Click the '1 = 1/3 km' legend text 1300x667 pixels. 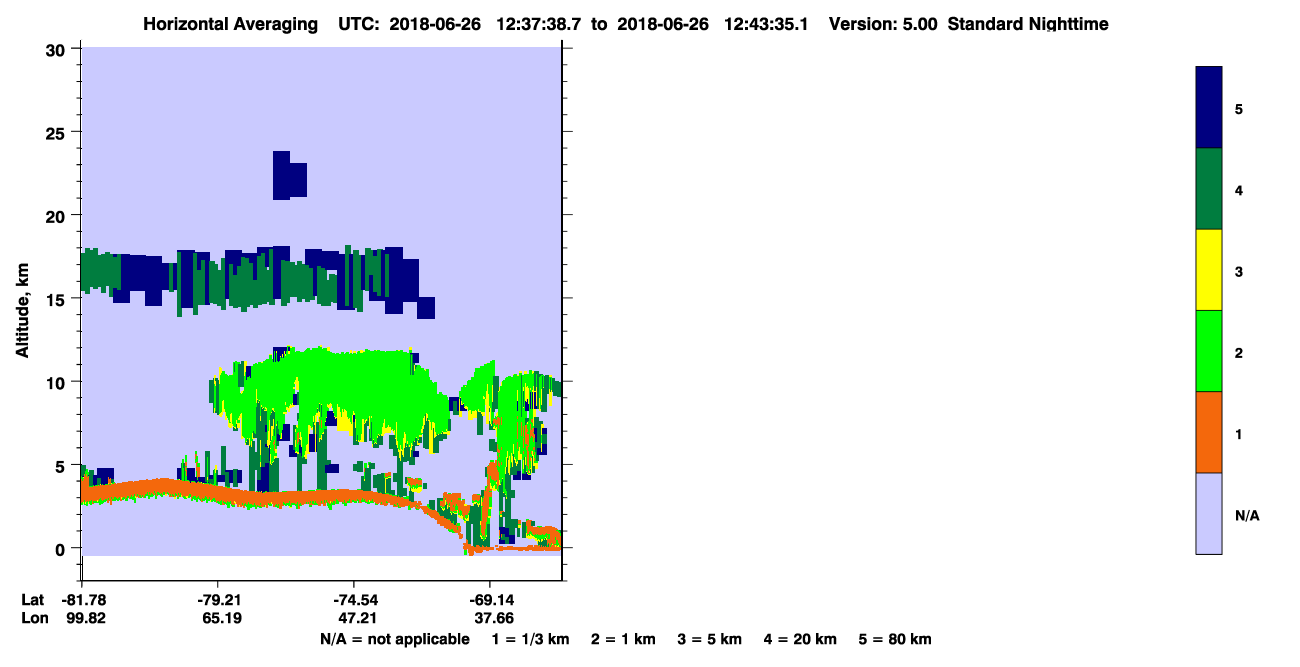tap(530, 639)
